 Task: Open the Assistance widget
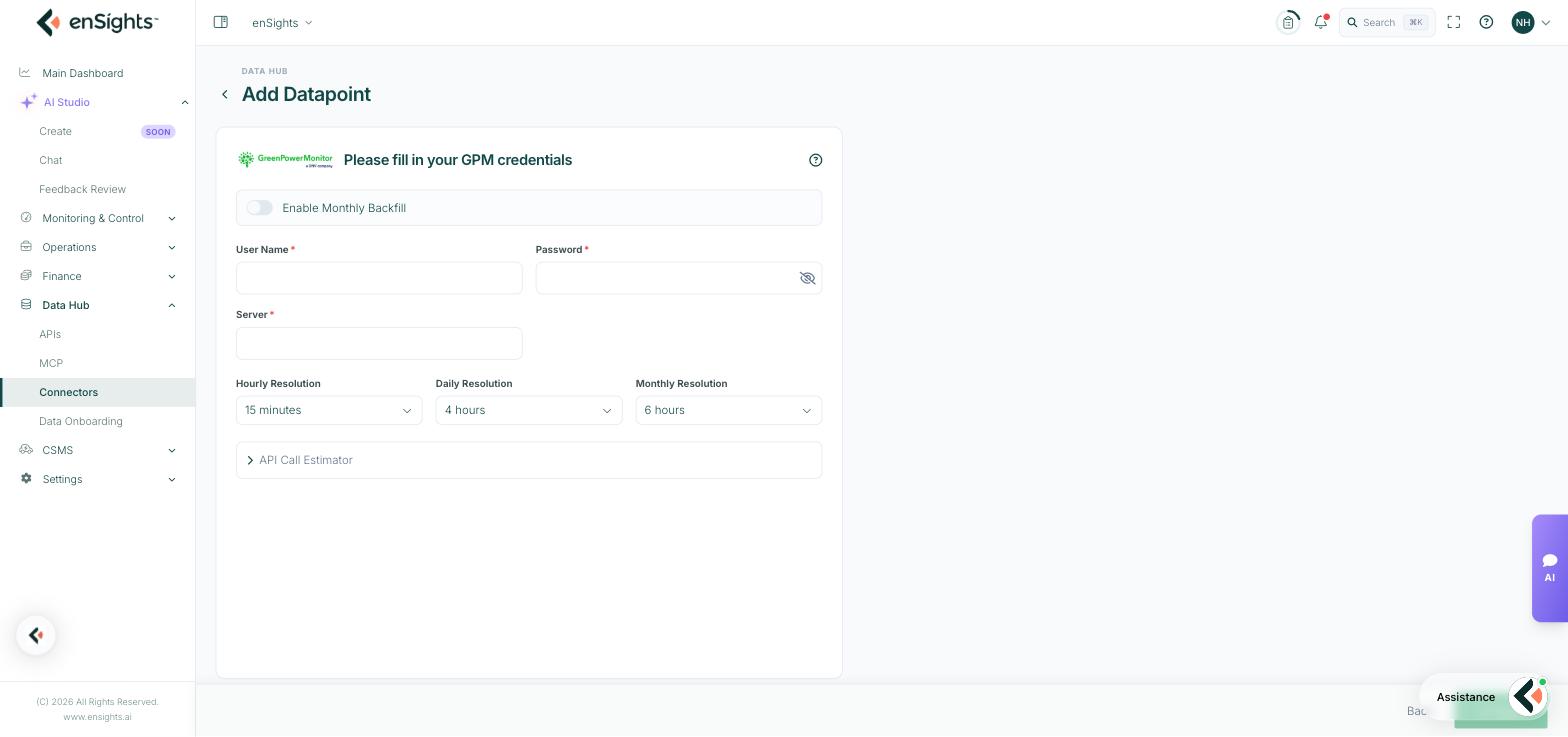[x=1485, y=697]
